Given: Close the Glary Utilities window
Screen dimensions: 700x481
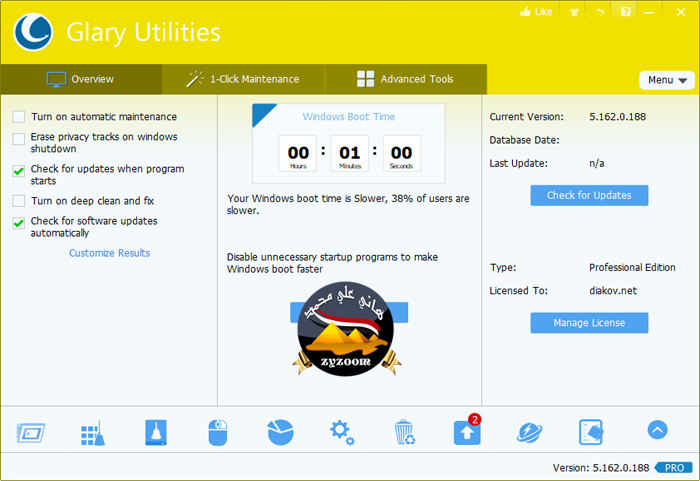Looking at the screenshot, I should tap(681, 12).
